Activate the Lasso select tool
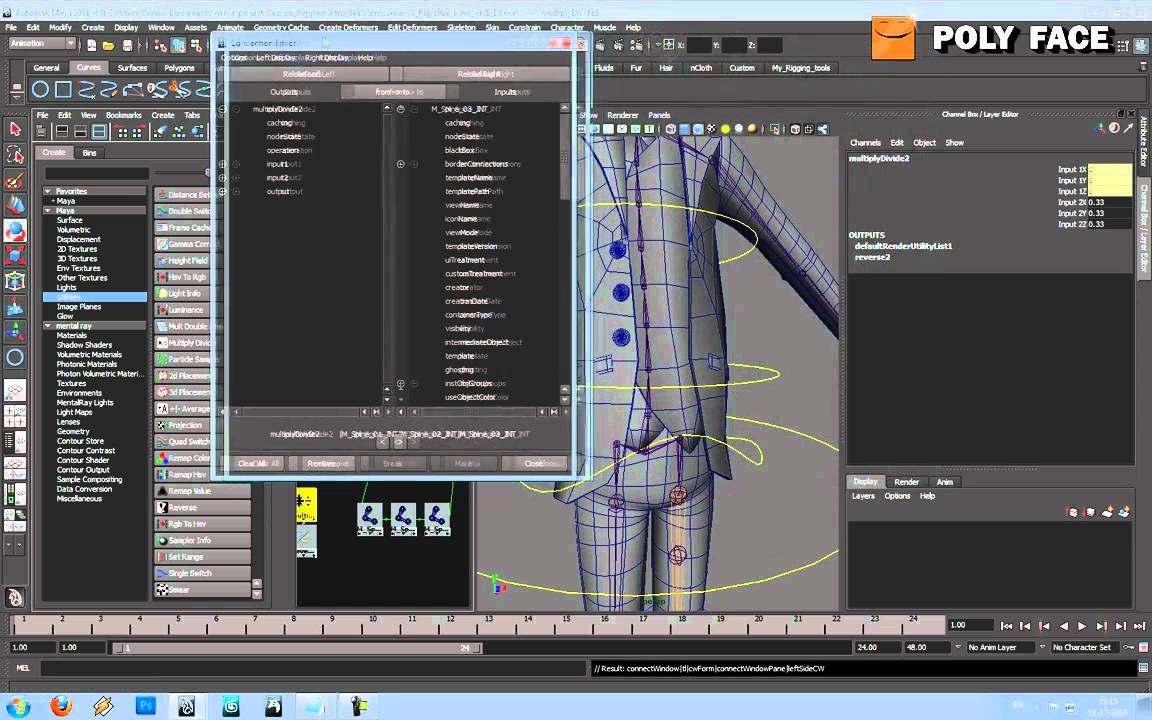The height and width of the screenshot is (720, 1152). click(15, 155)
